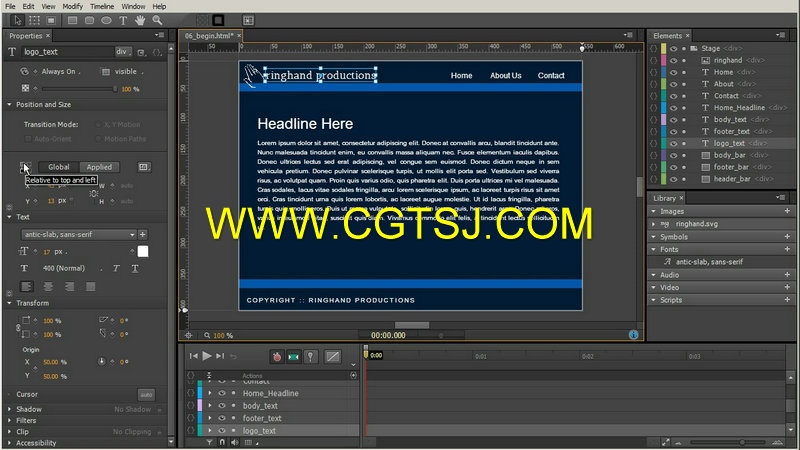Image resolution: width=800 pixels, height=450 pixels.
Task: Click About Us link on stage
Action: [x=506, y=76]
